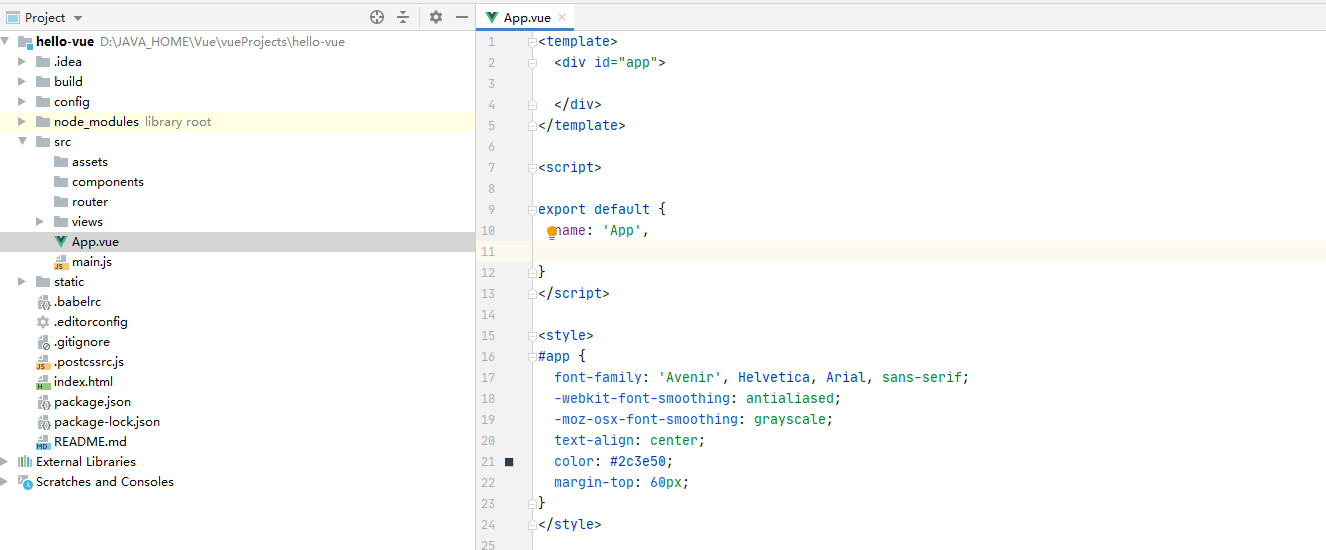Click the node_modules folder icon
Screen dimensions: 1326x550
coord(43,122)
